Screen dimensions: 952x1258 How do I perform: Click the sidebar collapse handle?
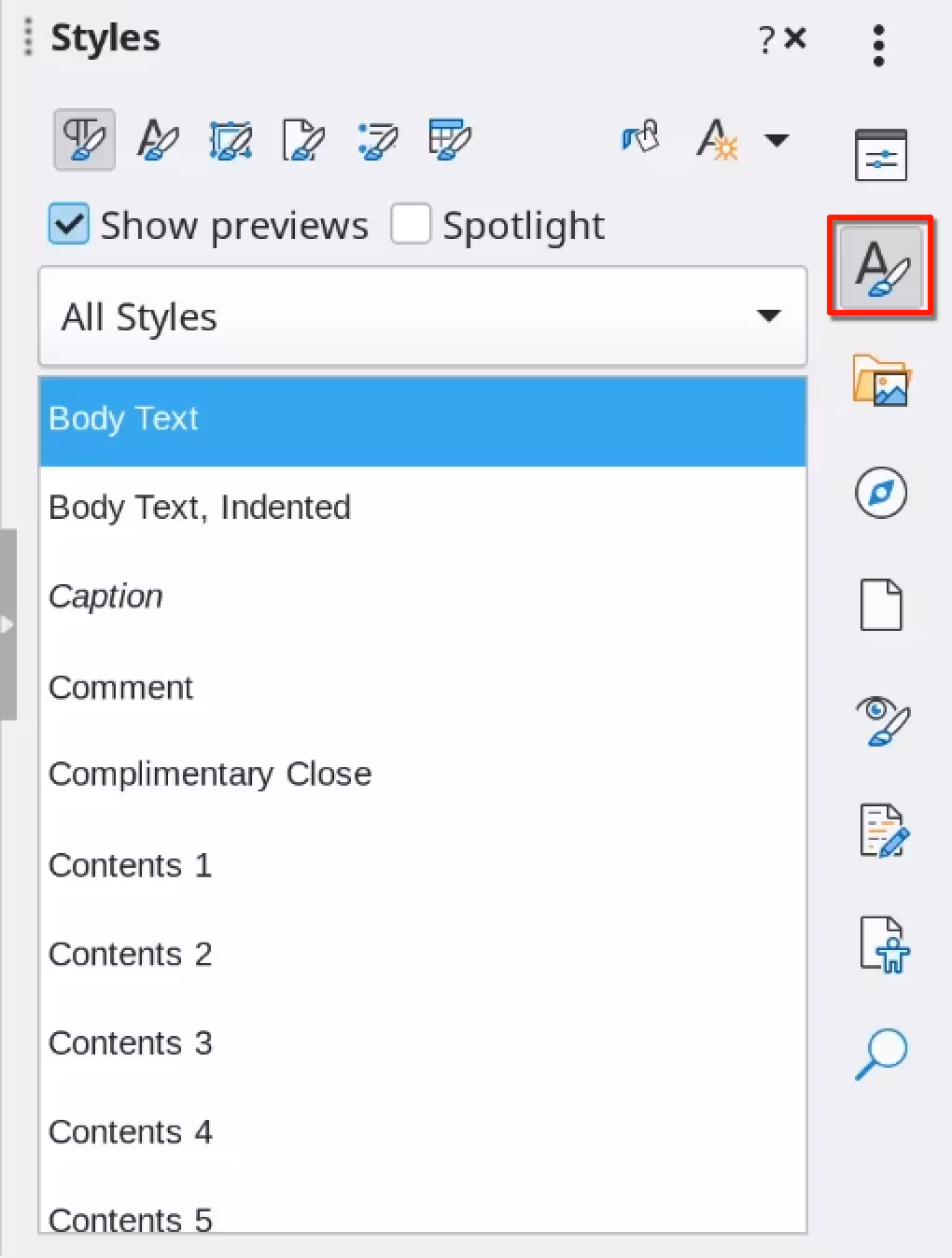coord(8,624)
